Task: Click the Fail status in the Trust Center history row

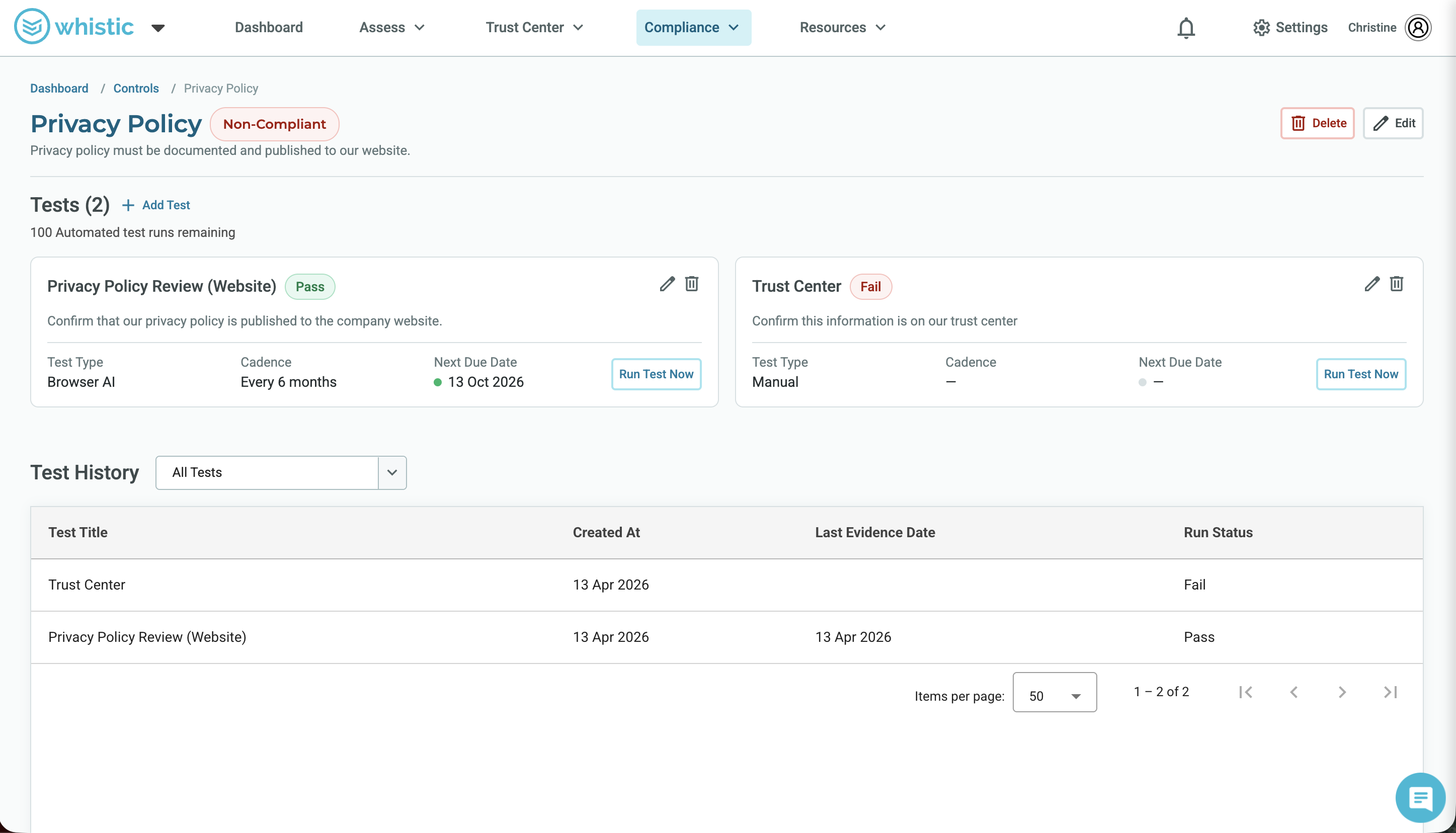Action: 1194,585
